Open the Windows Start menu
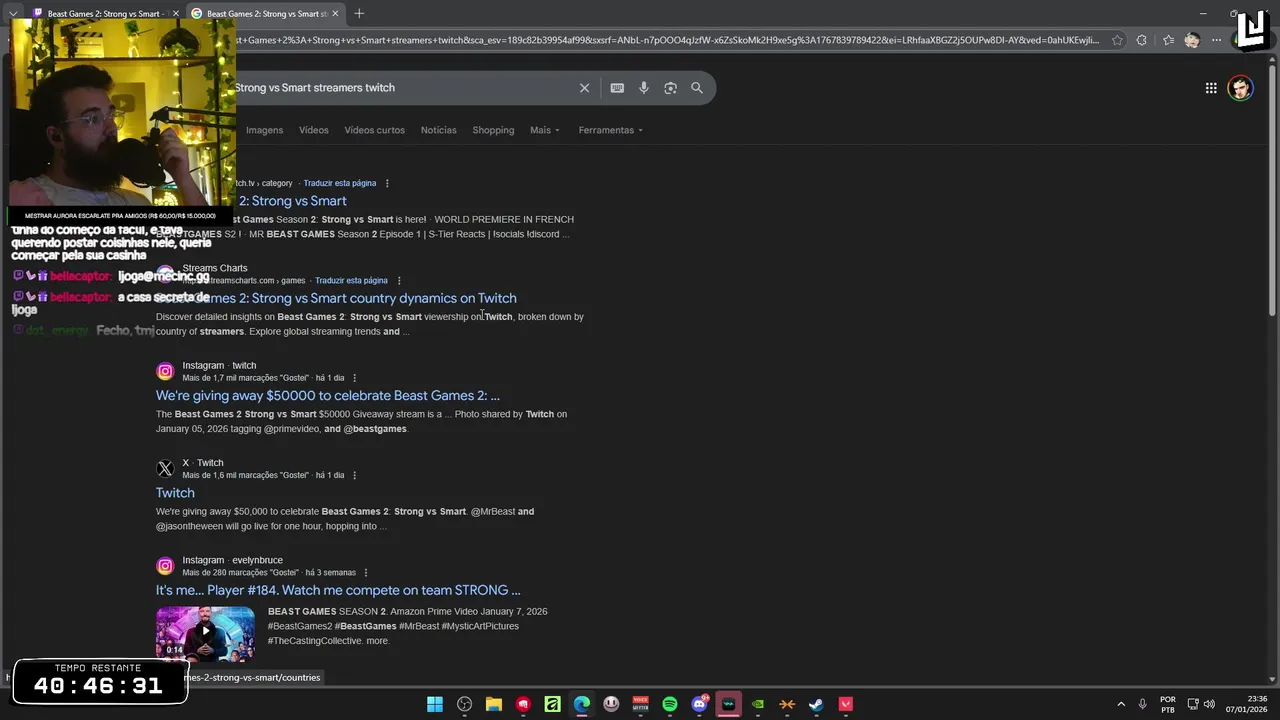Viewport: 1280px width, 720px height. [435, 704]
